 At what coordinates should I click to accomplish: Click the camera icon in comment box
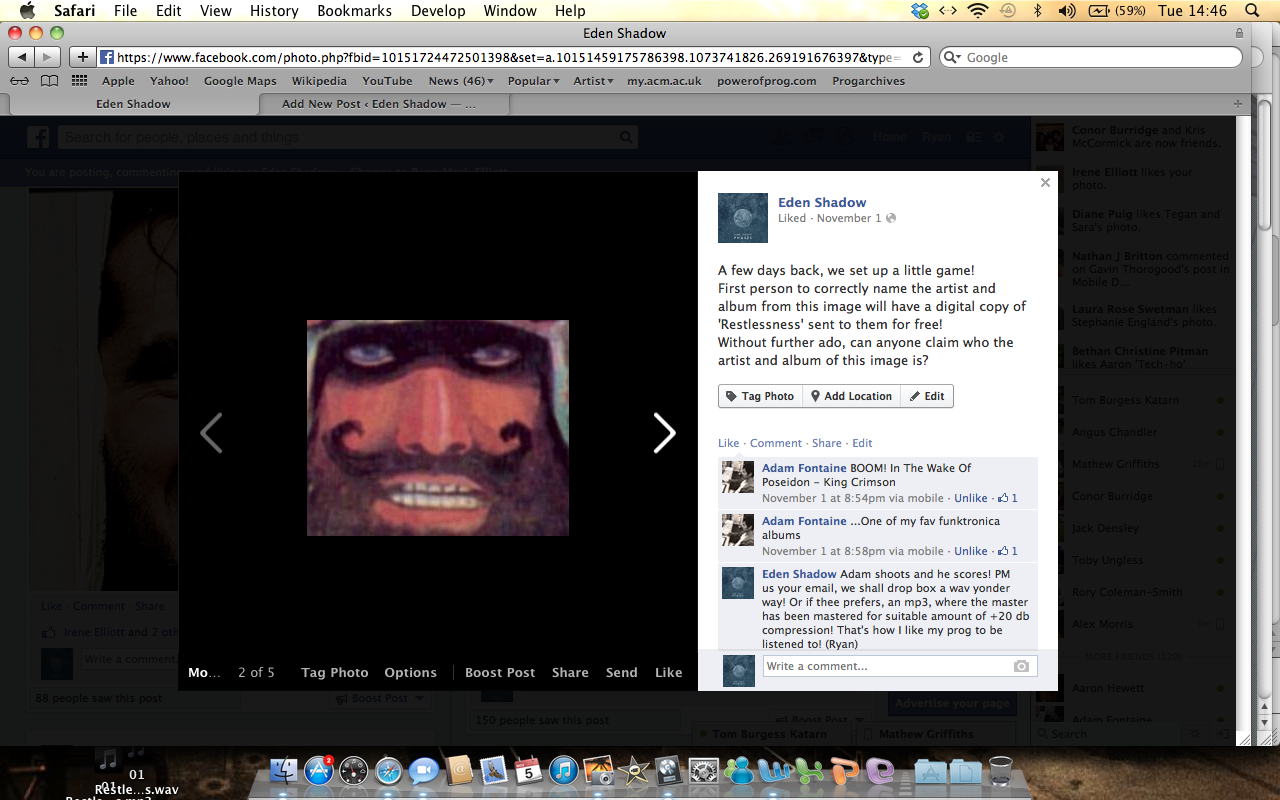pos(1021,666)
